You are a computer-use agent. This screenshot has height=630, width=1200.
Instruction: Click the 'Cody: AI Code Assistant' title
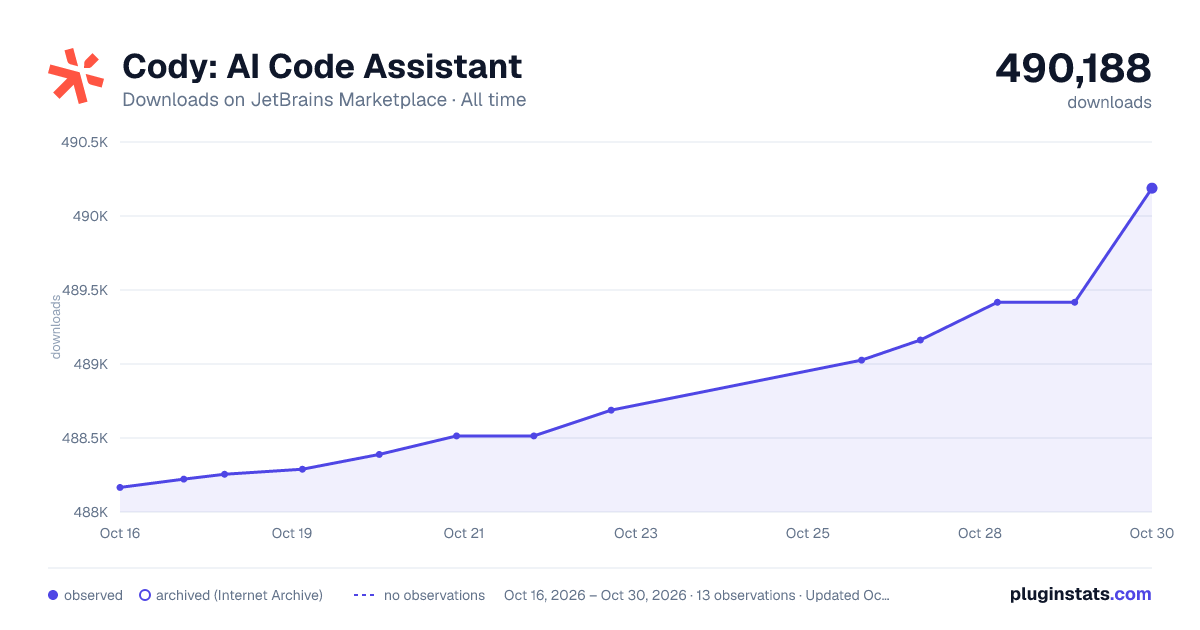[x=322, y=66]
